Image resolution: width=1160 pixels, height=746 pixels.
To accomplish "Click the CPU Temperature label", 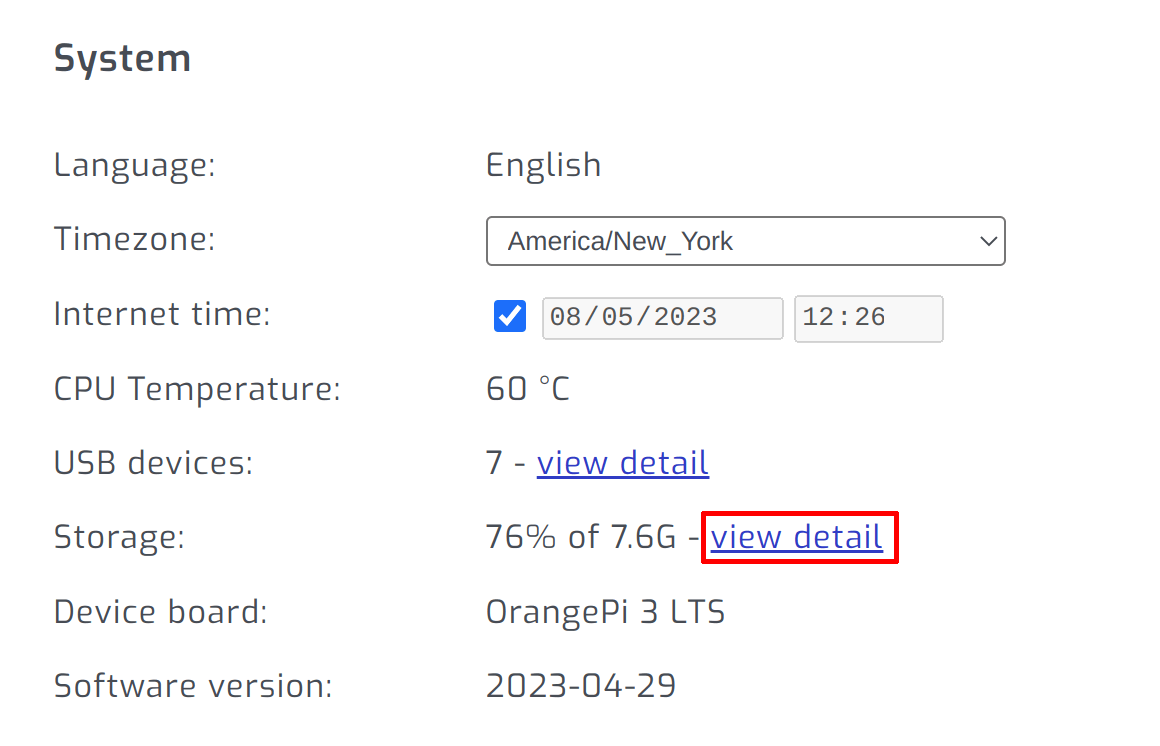I will 197,389.
